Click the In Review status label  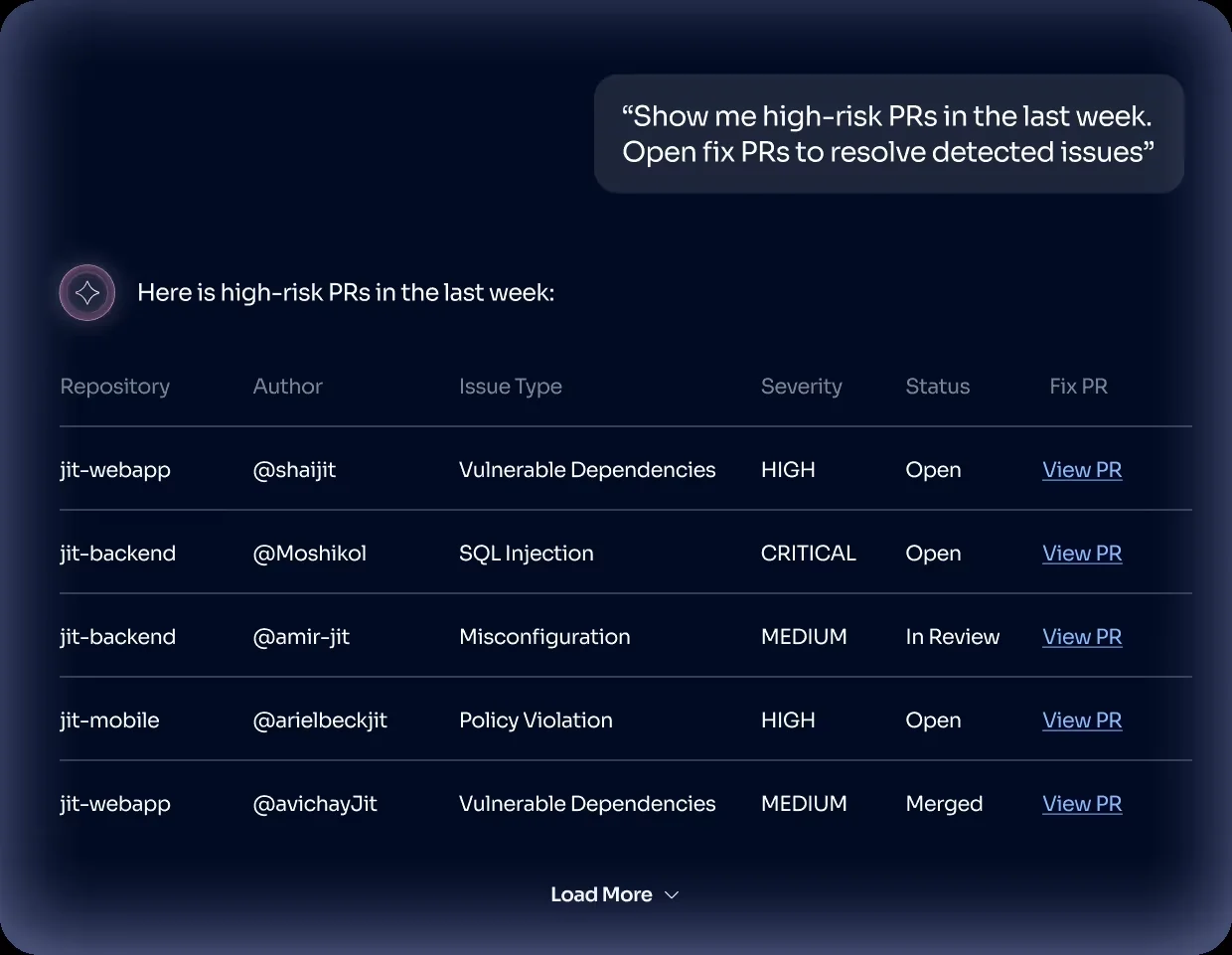click(952, 636)
